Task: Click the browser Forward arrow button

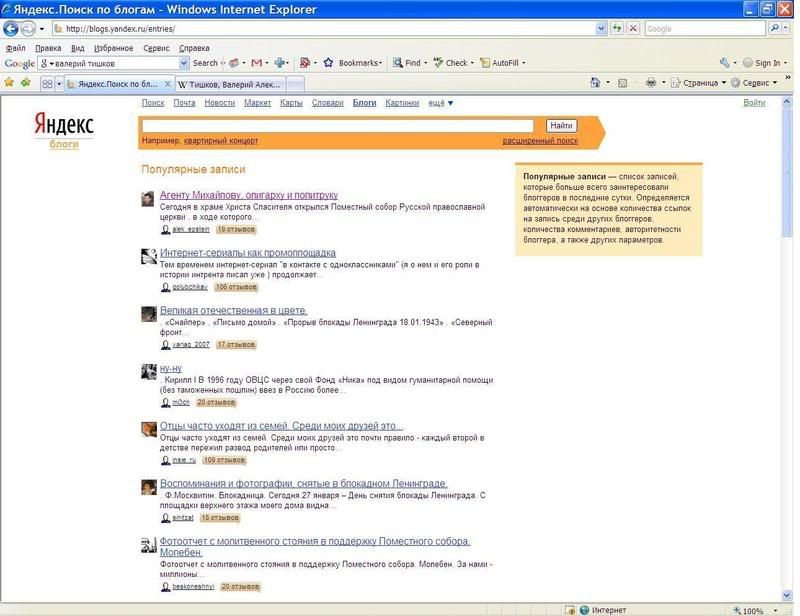Action: point(28,29)
